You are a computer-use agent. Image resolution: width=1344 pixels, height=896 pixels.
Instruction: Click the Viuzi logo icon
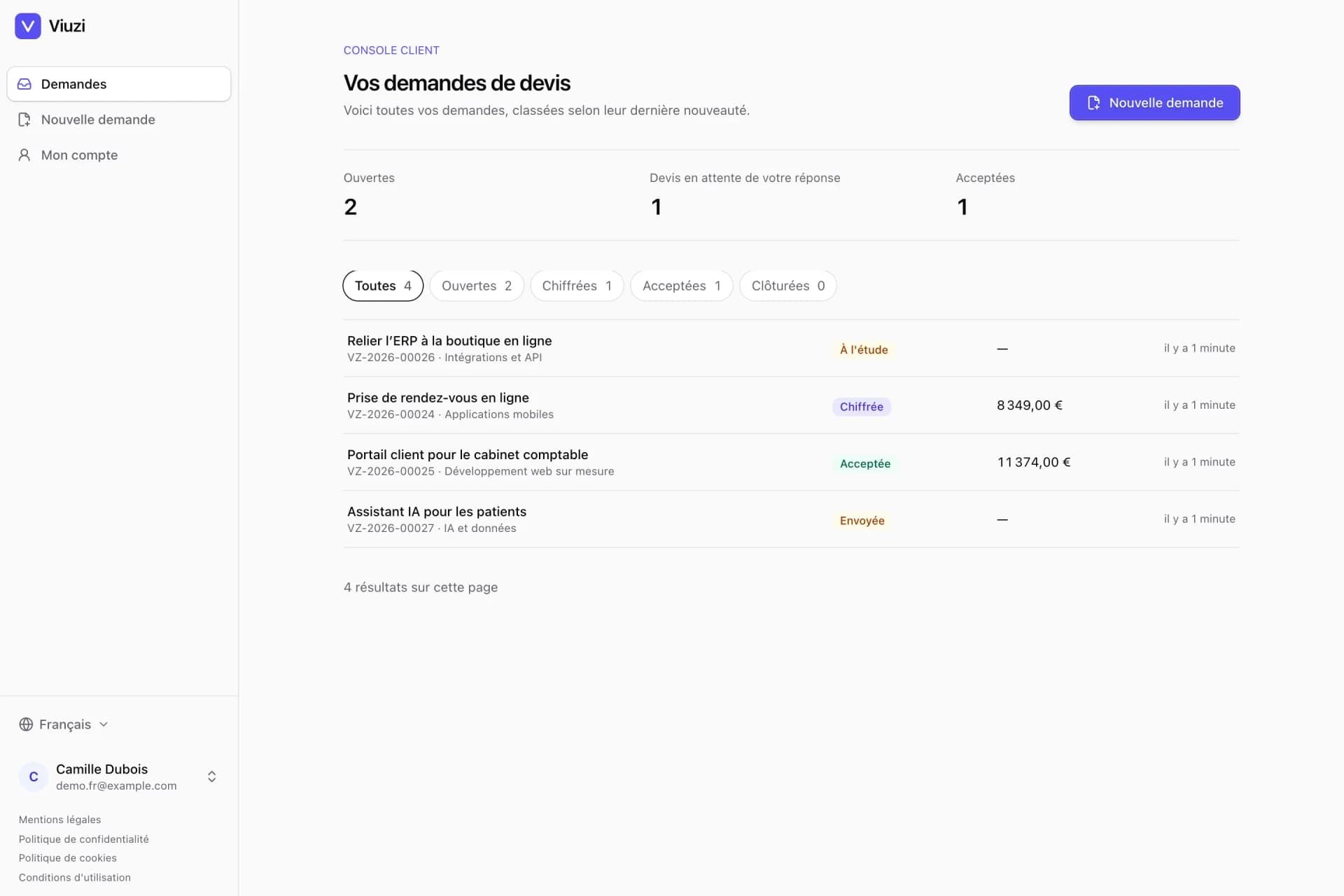tap(28, 26)
